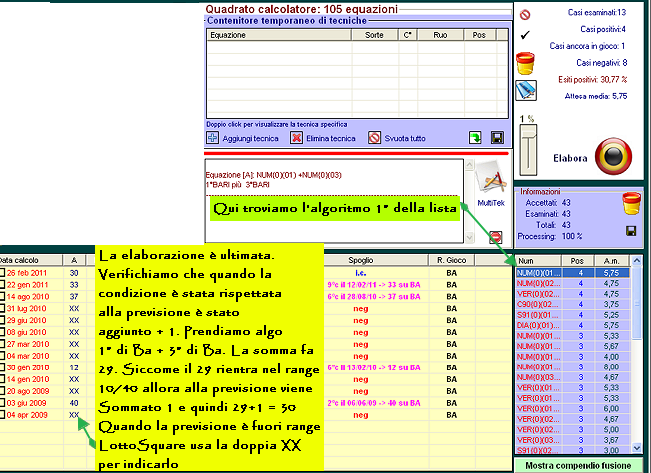Screen dimensions: 651x473
Task: Tick the checkbox for 04 apr 2009
Action: 2,414
